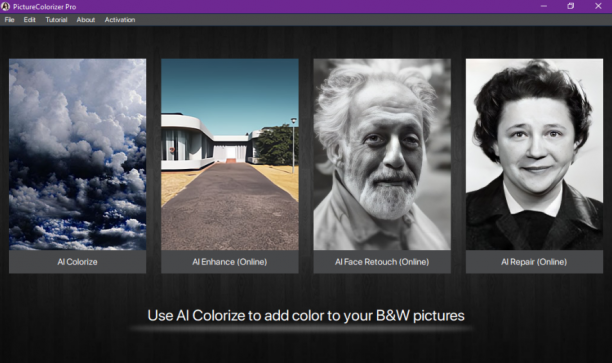
Task: Restore down the PictureColorizer Pro window
Action: coord(571,6)
